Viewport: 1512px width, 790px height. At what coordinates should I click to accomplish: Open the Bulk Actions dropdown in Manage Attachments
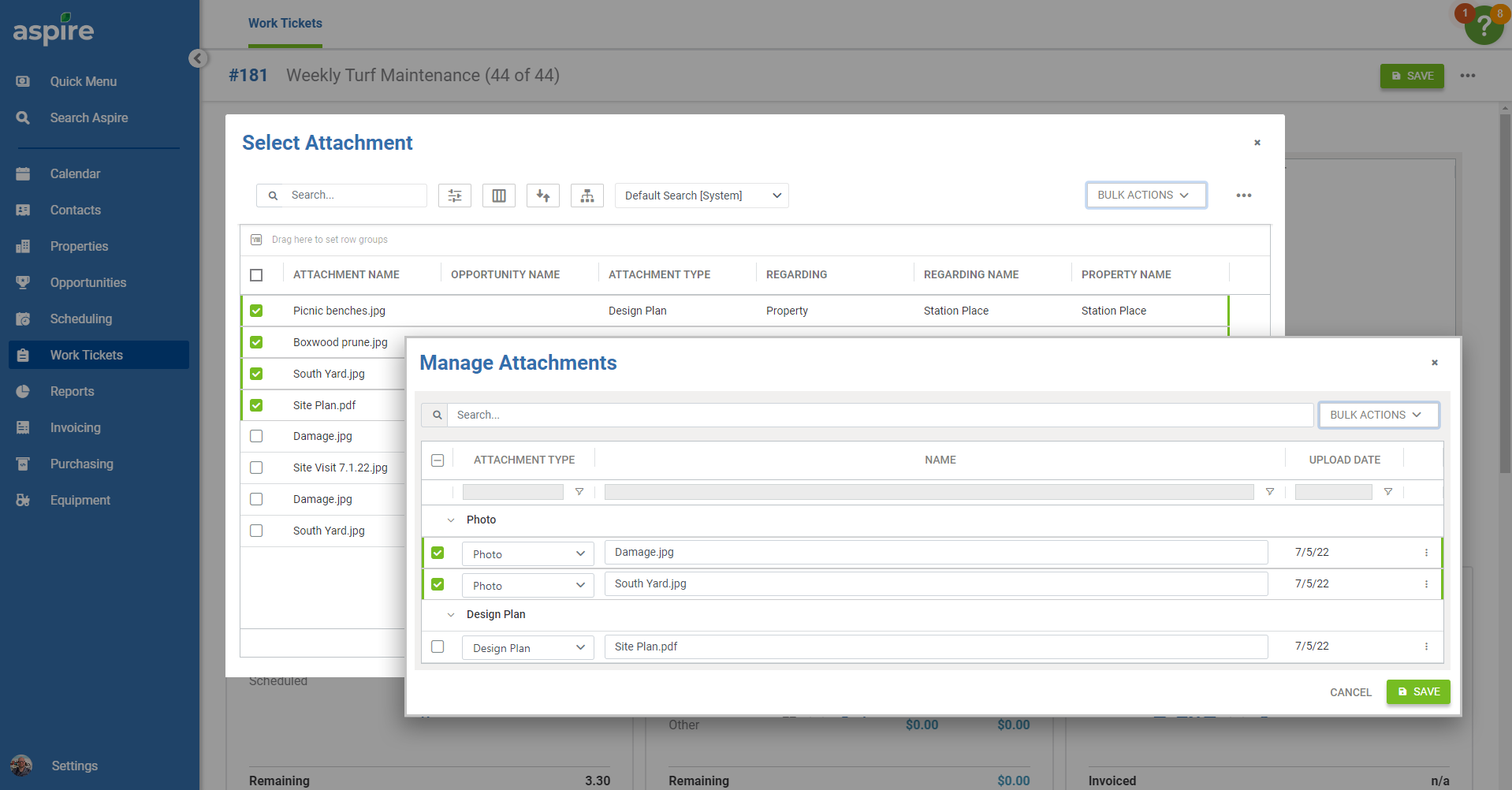tap(1378, 415)
